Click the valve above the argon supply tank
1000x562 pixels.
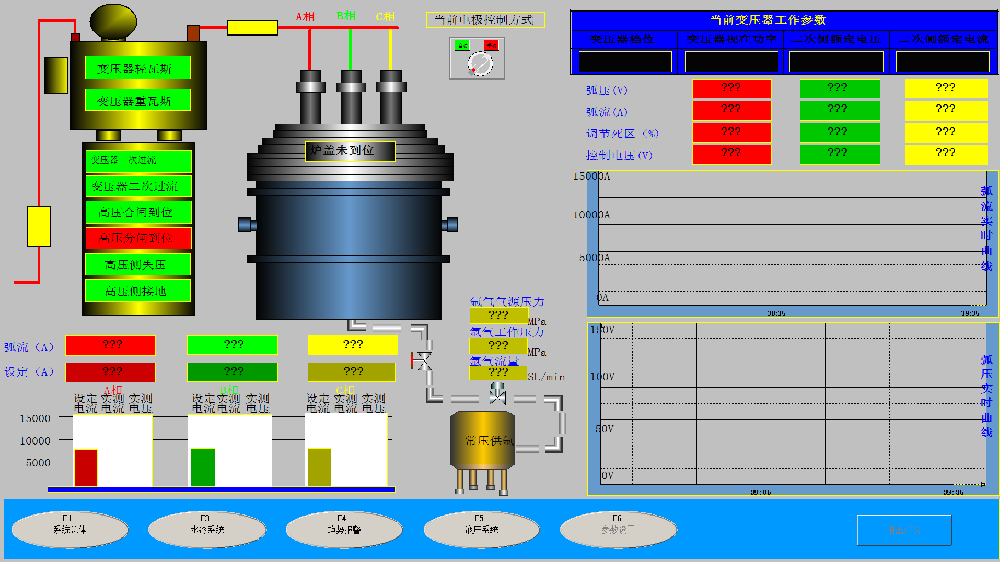[x=499, y=395]
